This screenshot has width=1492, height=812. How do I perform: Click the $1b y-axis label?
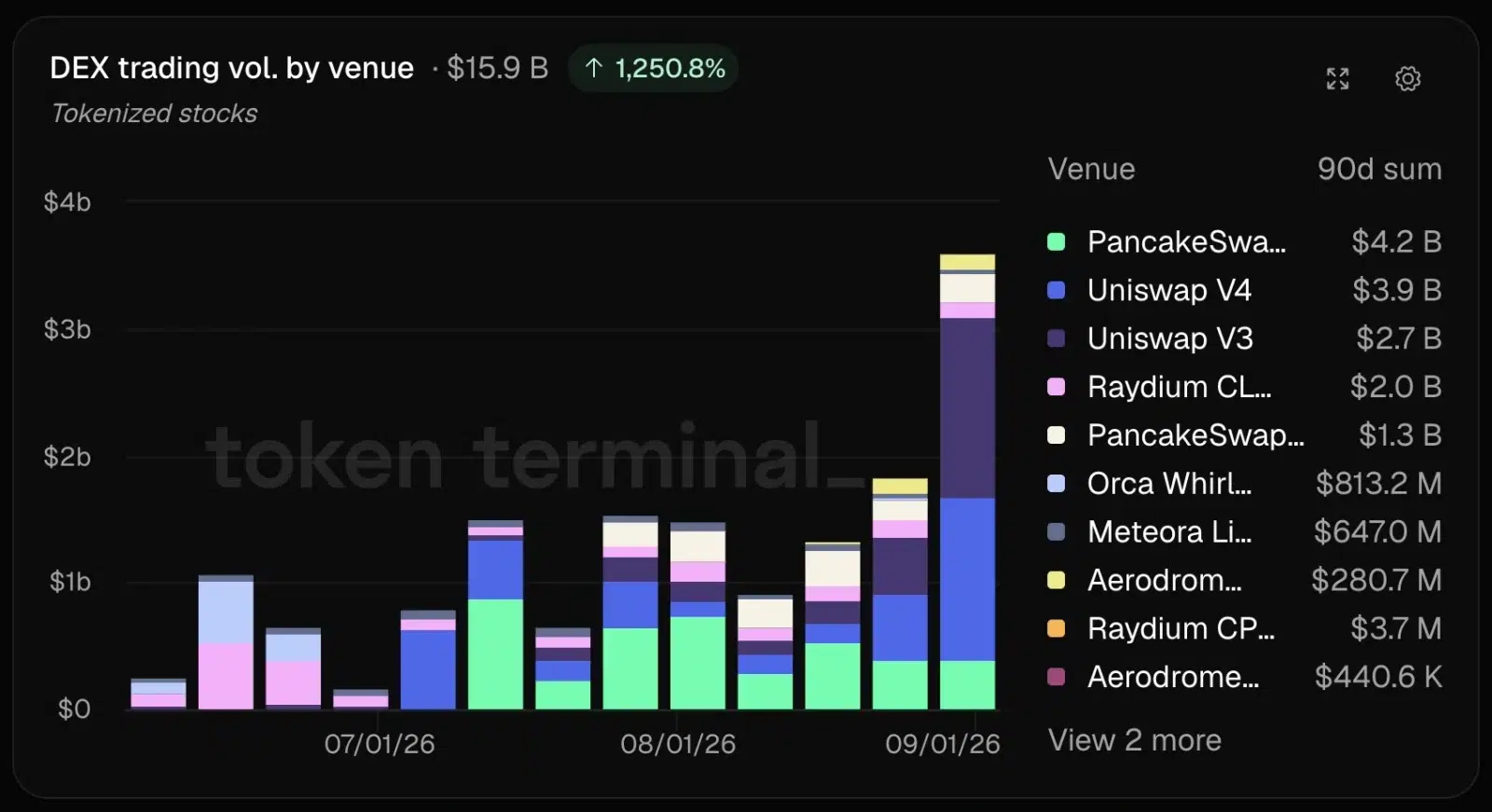[70, 583]
